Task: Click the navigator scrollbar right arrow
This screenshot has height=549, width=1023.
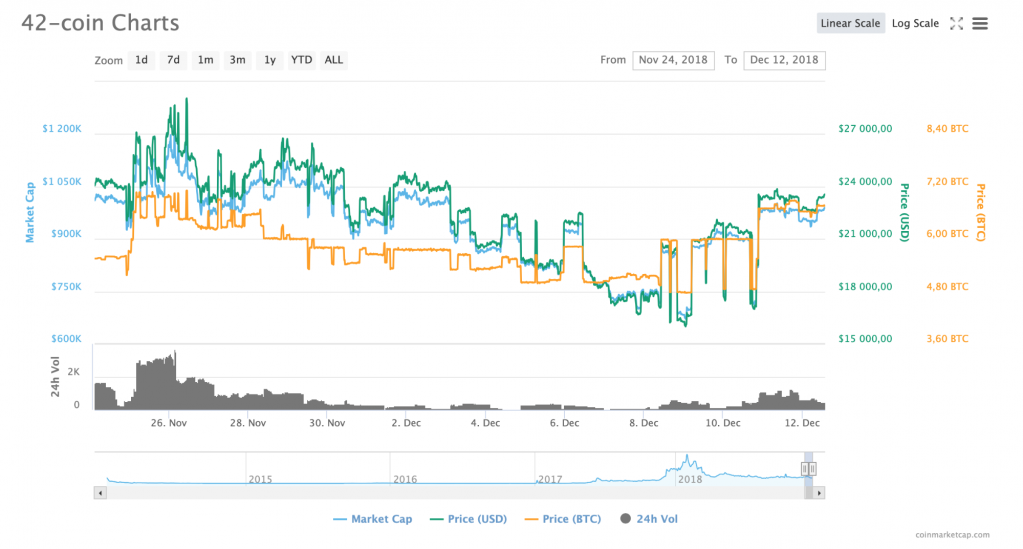Action: (819, 492)
